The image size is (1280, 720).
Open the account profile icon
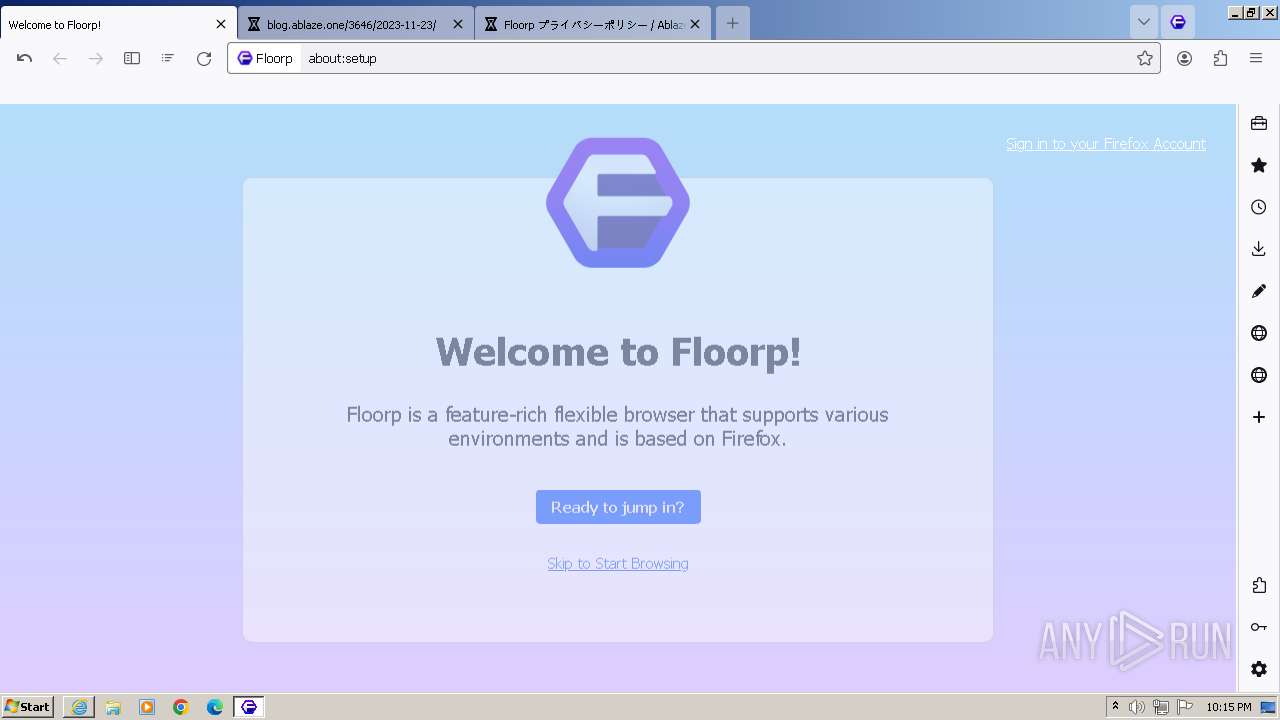click(x=1184, y=59)
